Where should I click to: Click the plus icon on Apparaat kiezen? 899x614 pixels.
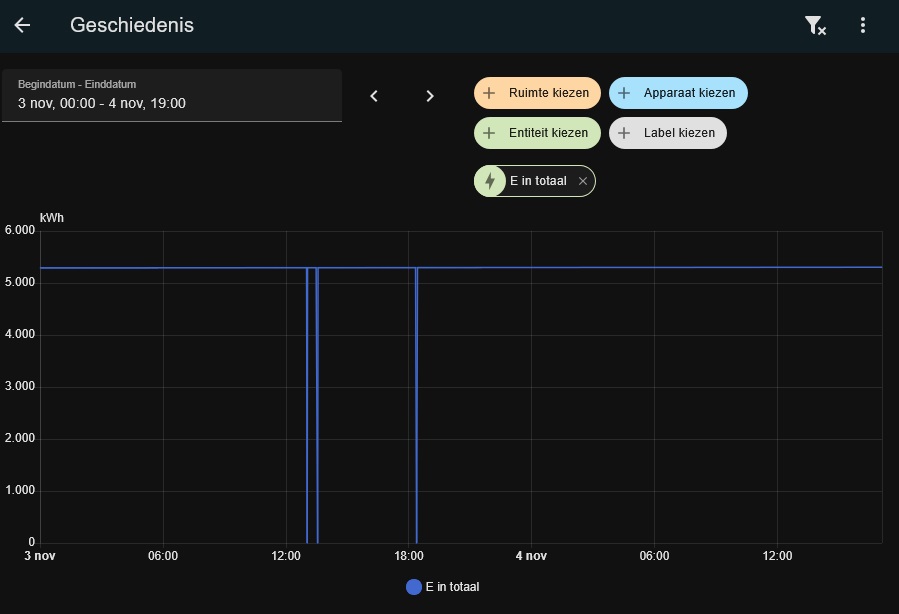coord(624,93)
